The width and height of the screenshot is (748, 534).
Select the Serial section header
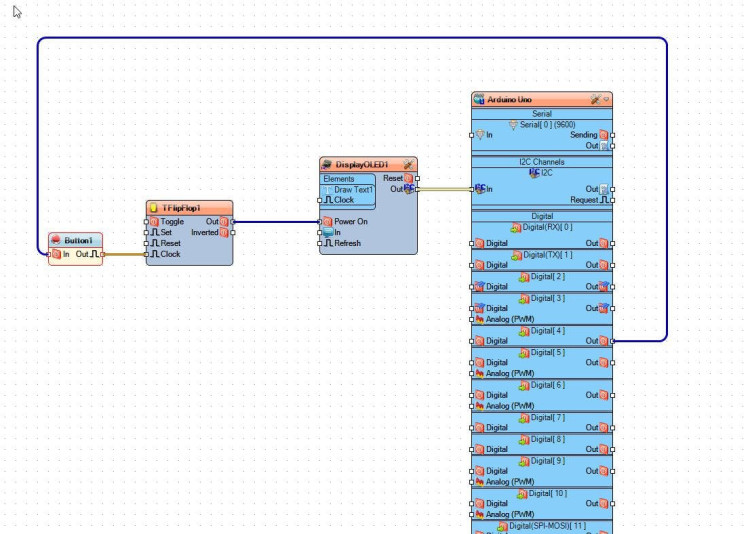tap(542, 114)
